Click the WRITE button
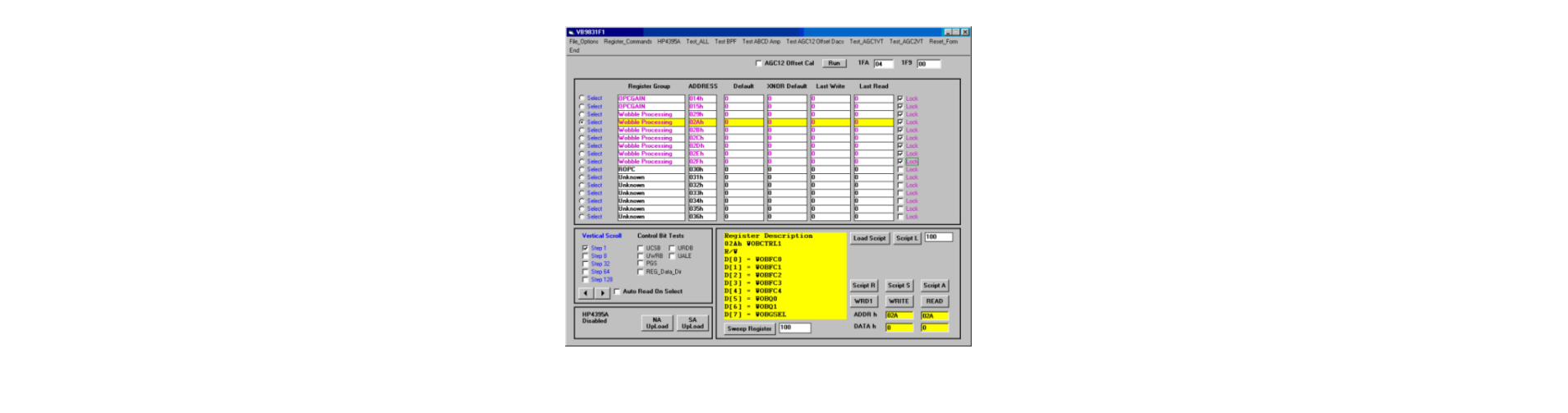This screenshot has height=413, width=1568. (x=899, y=301)
